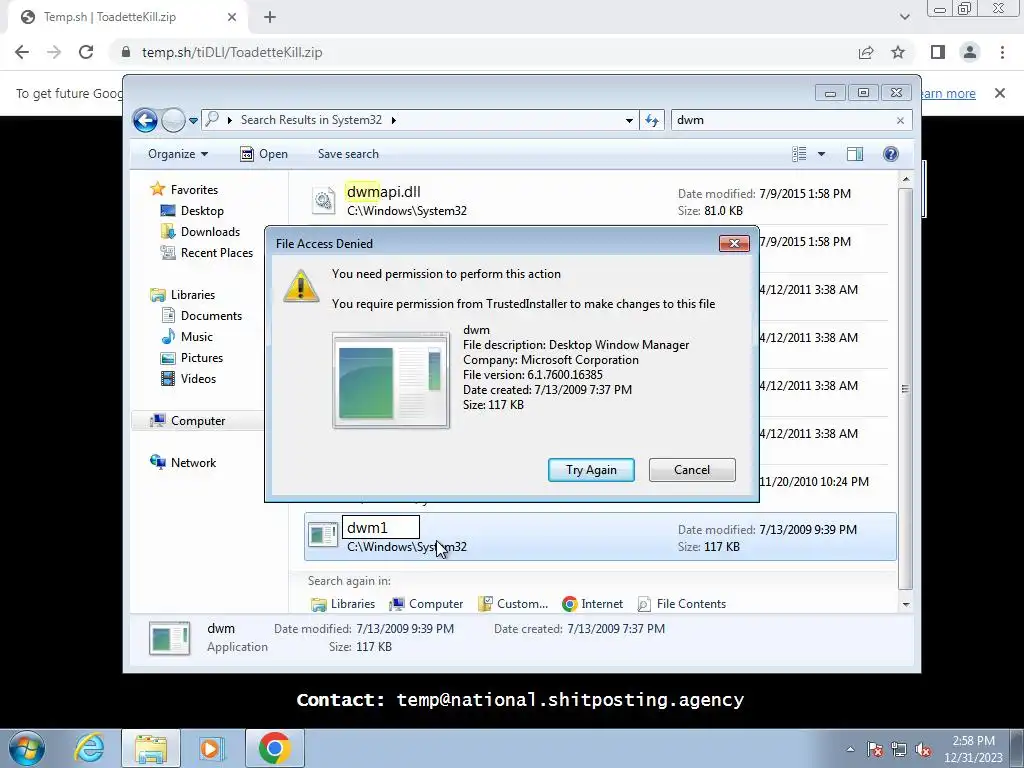The height and width of the screenshot is (768, 1024).
Task: Show hidden tray icons arrow
Action: click(850, 749)
